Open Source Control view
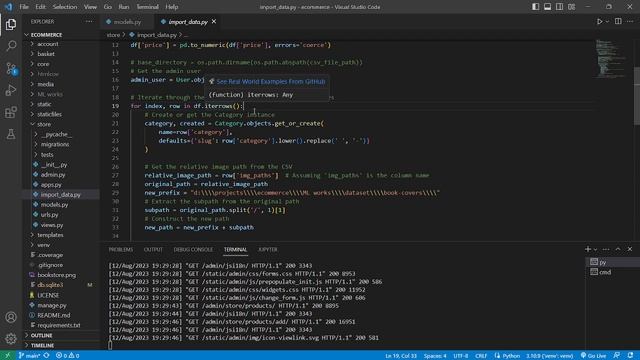The image size is (640, 360). (11, 68)
